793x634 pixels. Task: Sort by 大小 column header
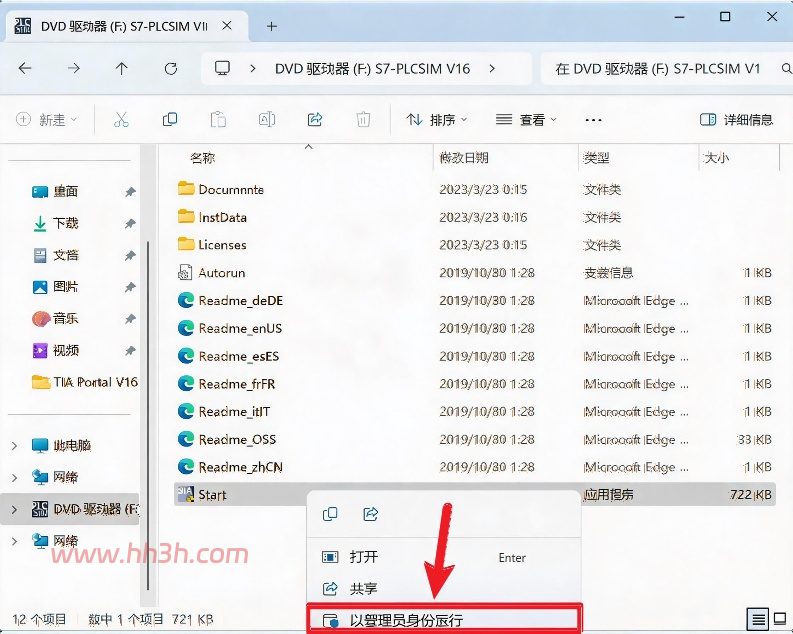tap(716, 158)
